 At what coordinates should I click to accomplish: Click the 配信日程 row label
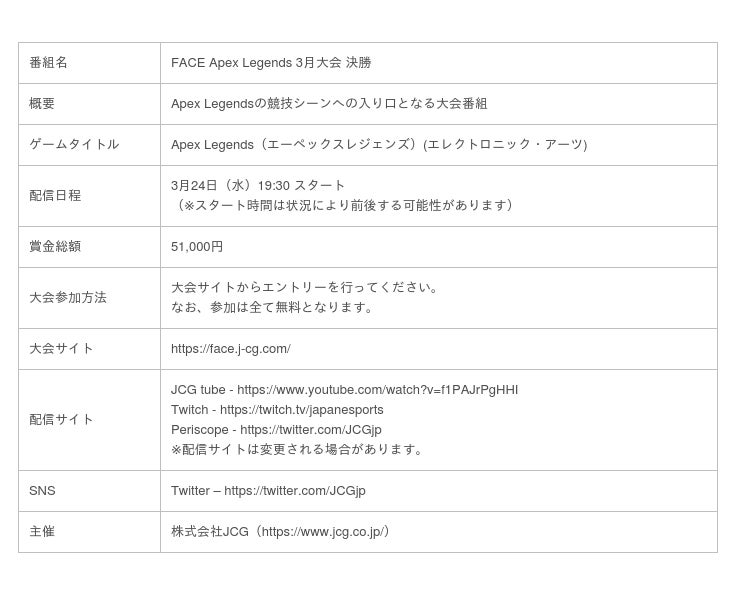pos(55,196)
